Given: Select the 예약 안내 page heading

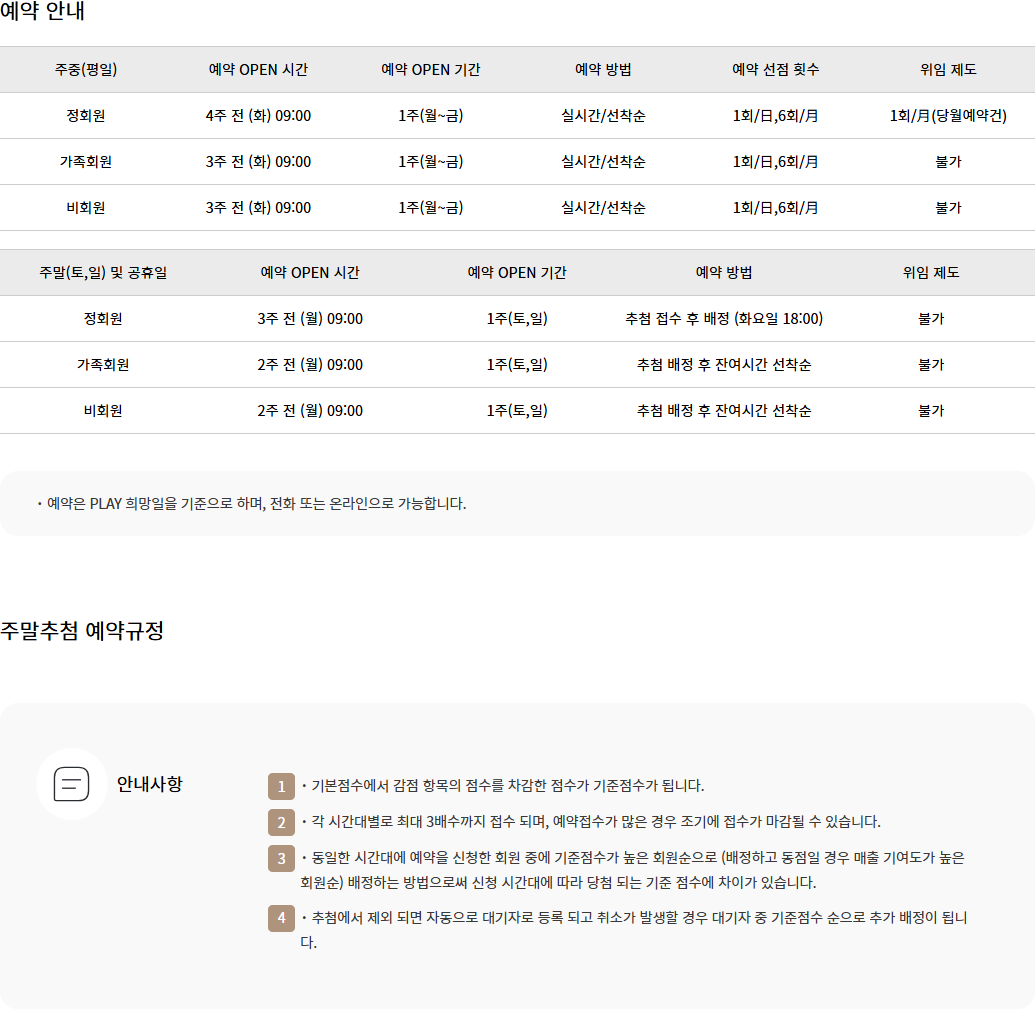Looking at the screenshot, I should (42, 13).
